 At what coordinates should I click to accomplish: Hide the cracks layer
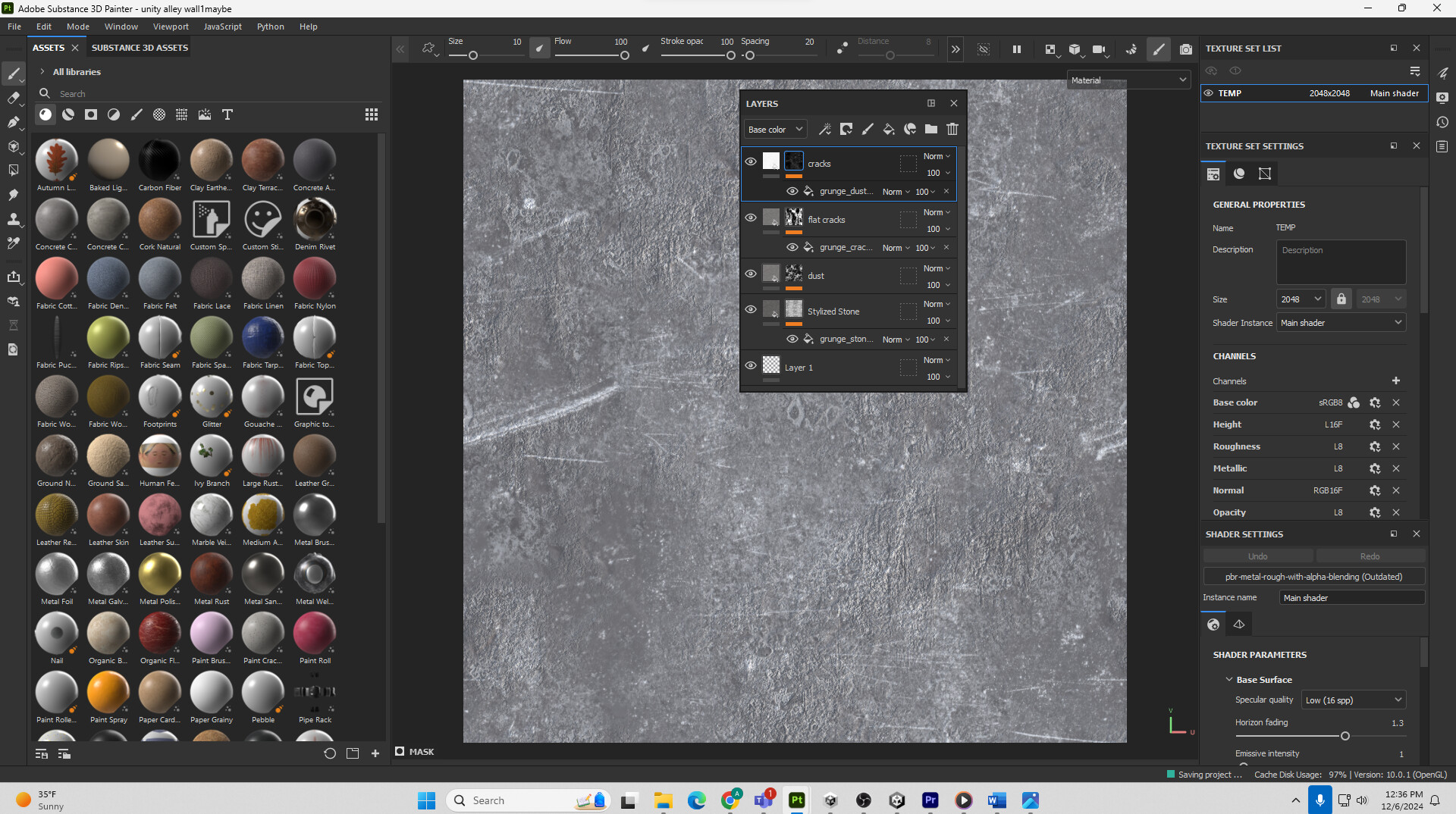751,161
